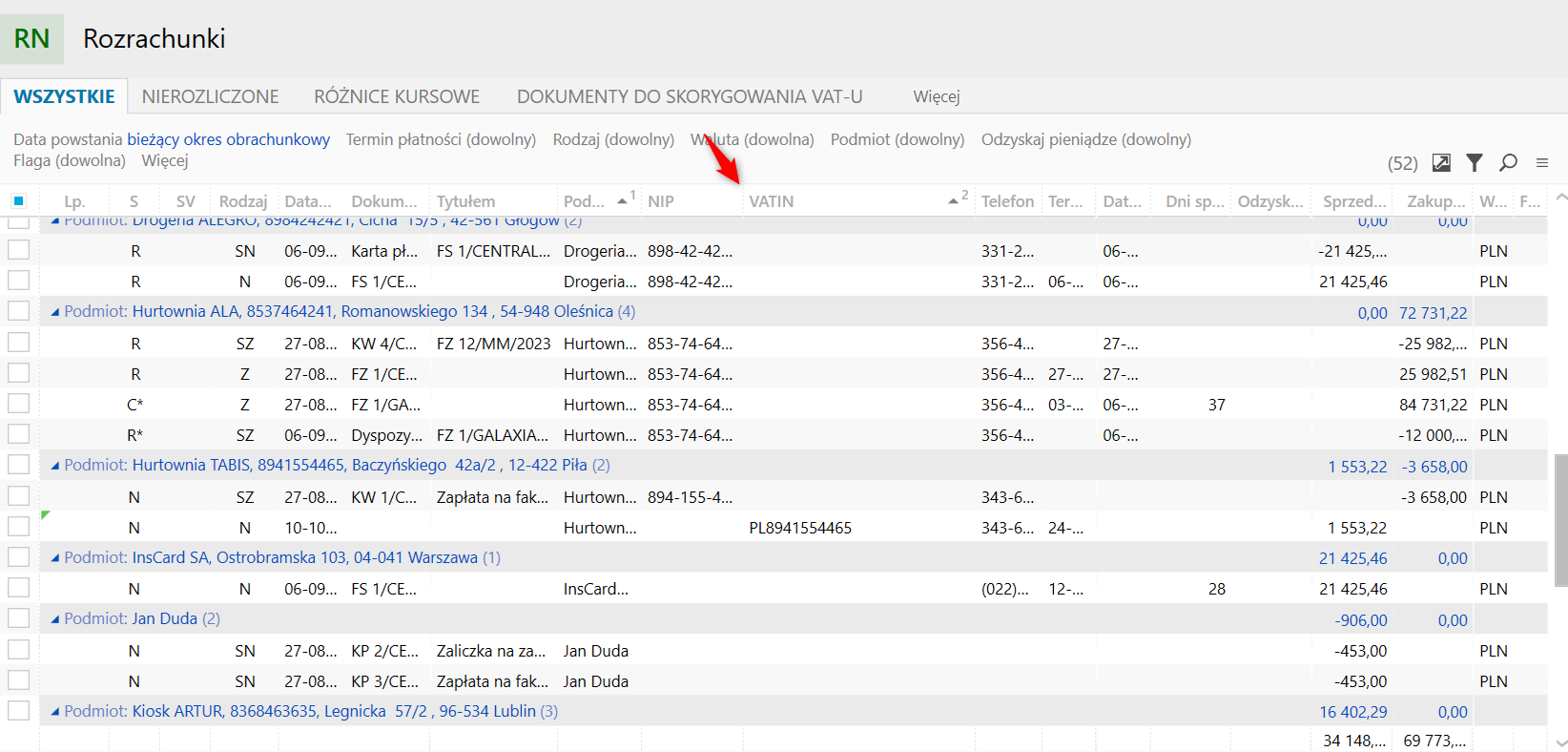Image resolution: width=1568 pixels, height=752 pixels.
Task: Tick checkbox for InsCard FS 1/CE row
Action: (x=18, y=589)
